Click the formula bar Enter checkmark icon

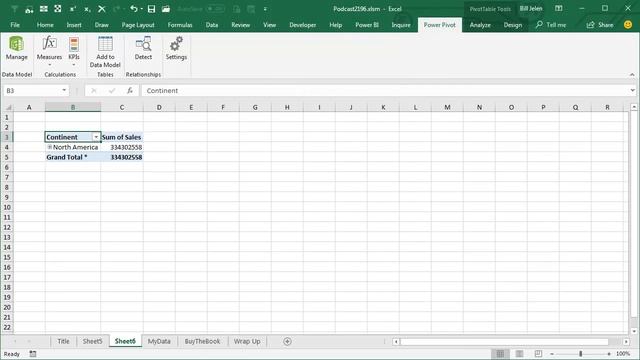[x=112, y=91]
